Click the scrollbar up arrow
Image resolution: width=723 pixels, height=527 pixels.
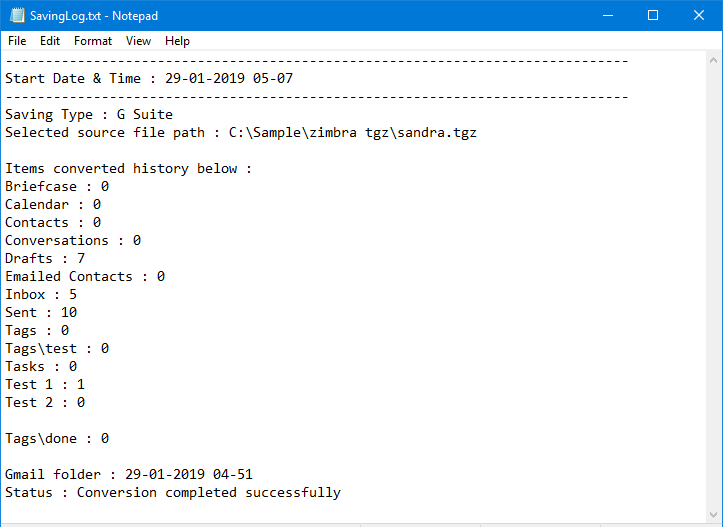click(713, 60)
